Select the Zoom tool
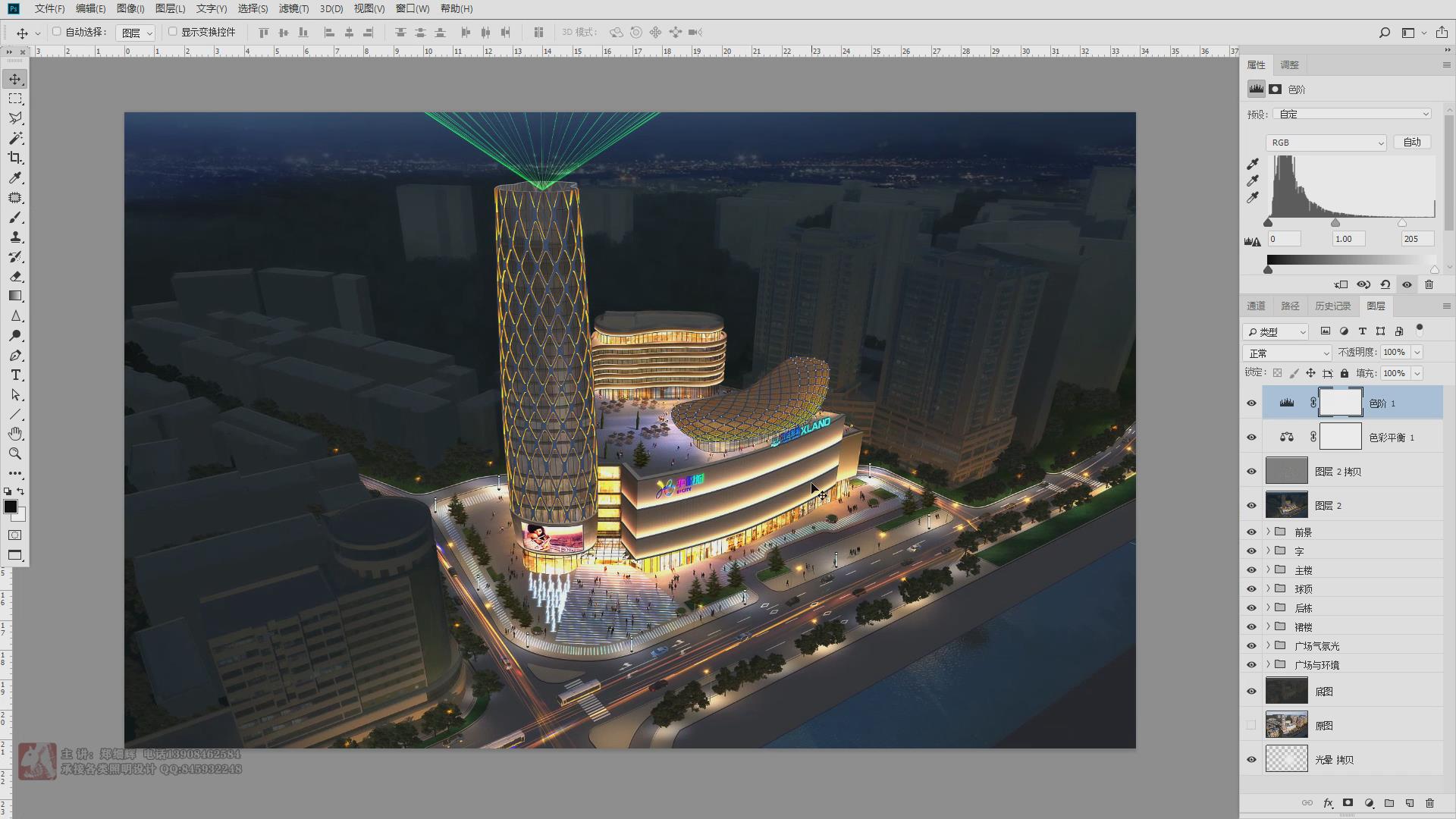Image resolution: width=1456 pixels, height=819 pixels. coord(15,453)
